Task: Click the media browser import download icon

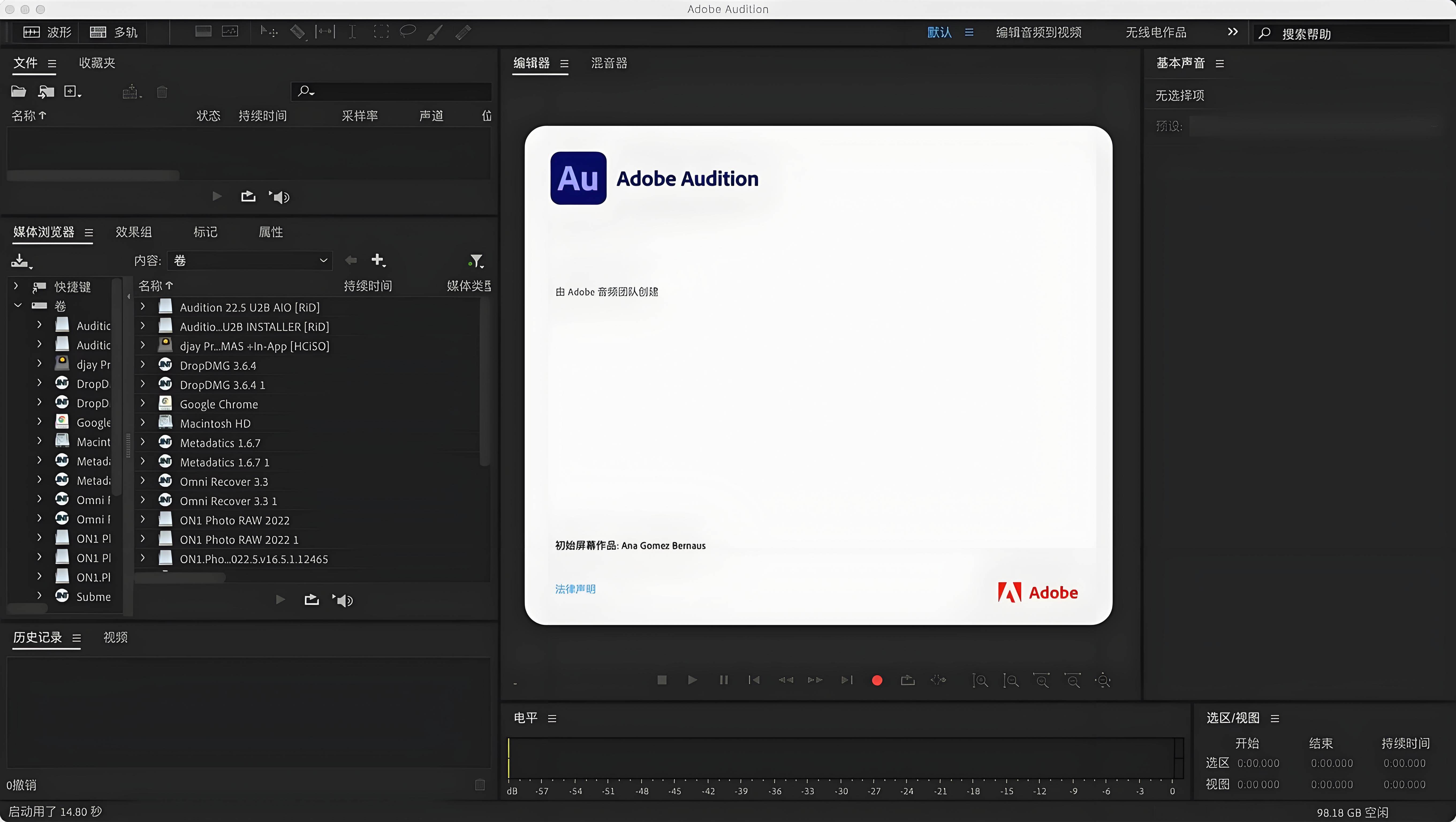Action: pos(21,261)
